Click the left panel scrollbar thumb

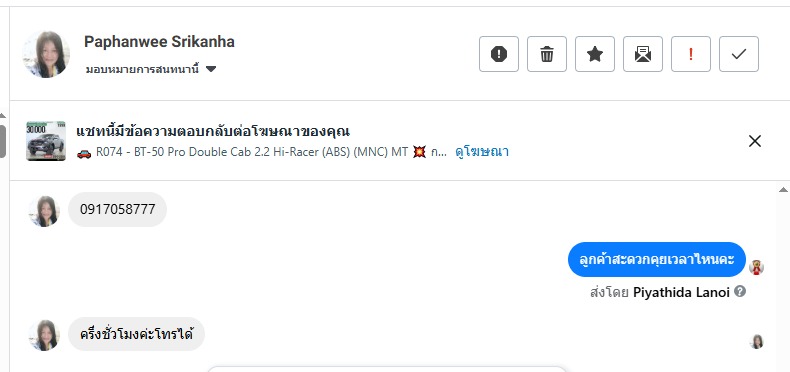pyautogui.click(x=3, y=141)
